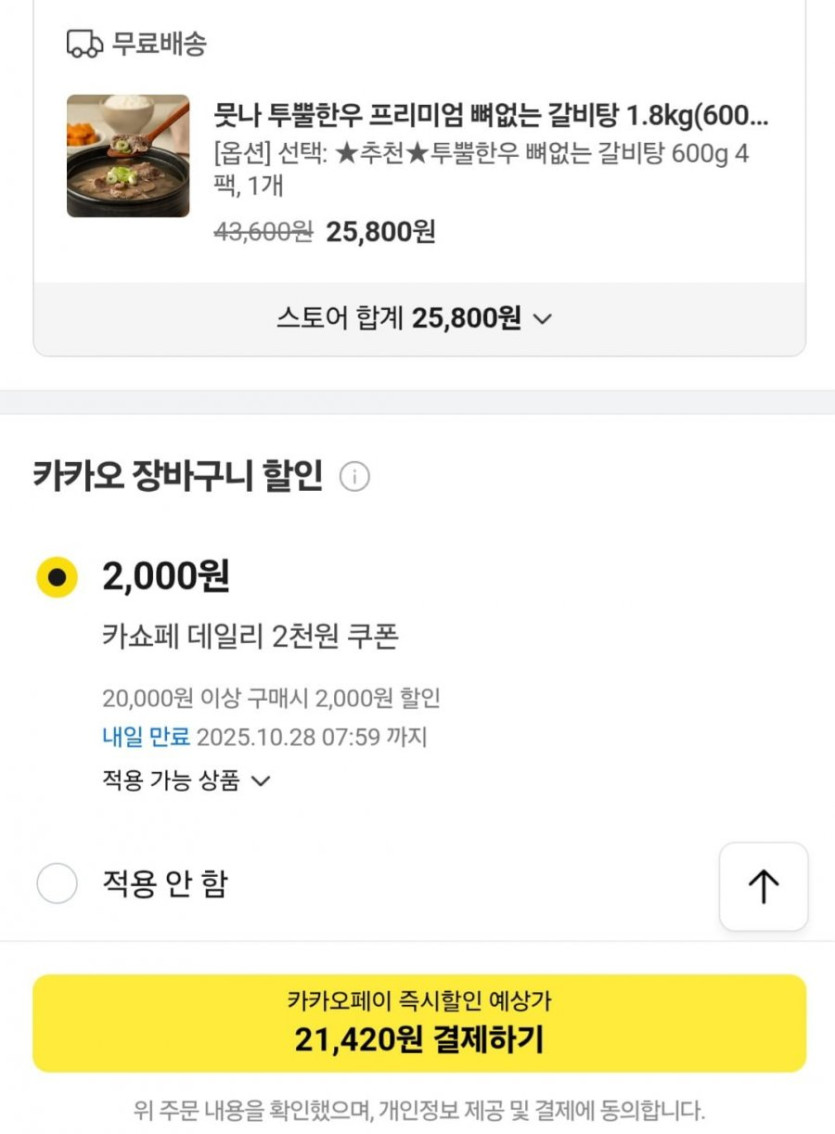
Task: Tap the 적용 안 함 label text
Action: tap(165, 883)
